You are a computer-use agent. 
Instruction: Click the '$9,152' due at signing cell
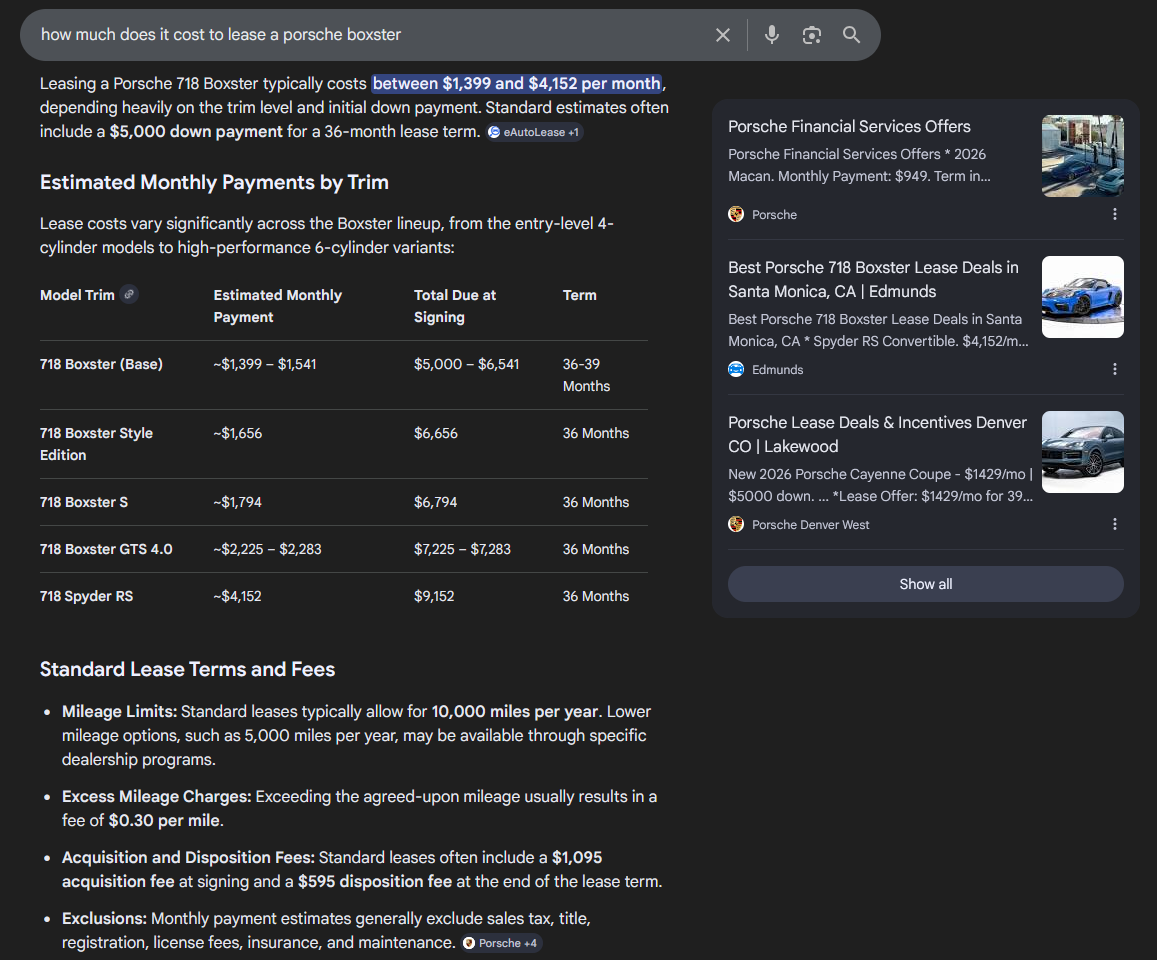pos(434,596)
